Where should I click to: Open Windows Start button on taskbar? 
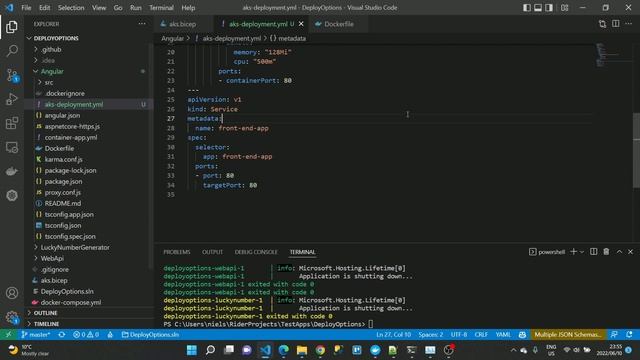[x=191, y=350]
